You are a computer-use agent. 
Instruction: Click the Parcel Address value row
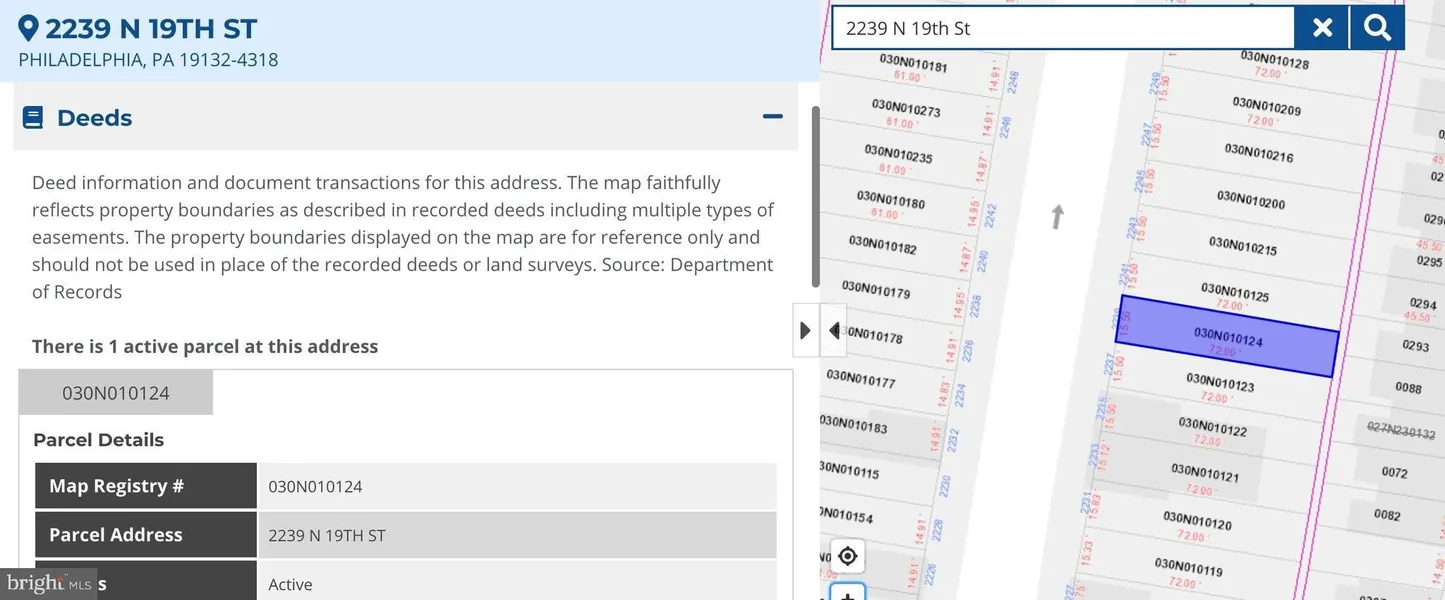pos(516,535)
